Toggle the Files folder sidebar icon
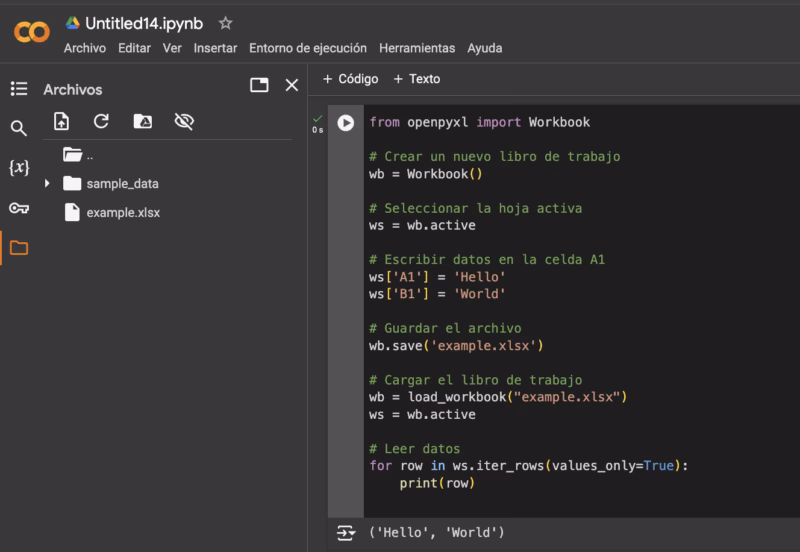Screen dimensions: 800x552 tap(19, 247)
